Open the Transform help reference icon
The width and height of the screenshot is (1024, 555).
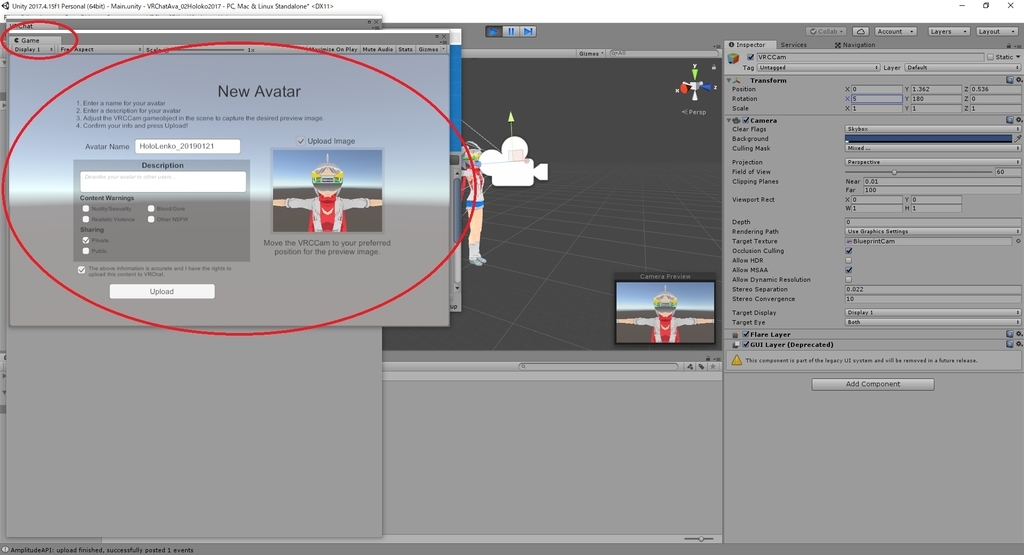[x=1010, y=80]
